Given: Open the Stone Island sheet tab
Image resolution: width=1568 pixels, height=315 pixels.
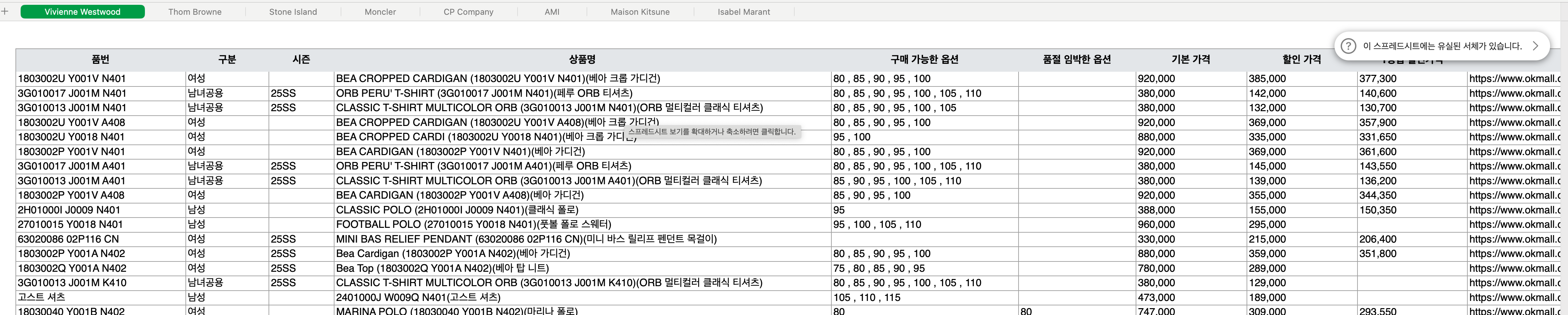Looking at the screenshot, I should pos(293,12).
